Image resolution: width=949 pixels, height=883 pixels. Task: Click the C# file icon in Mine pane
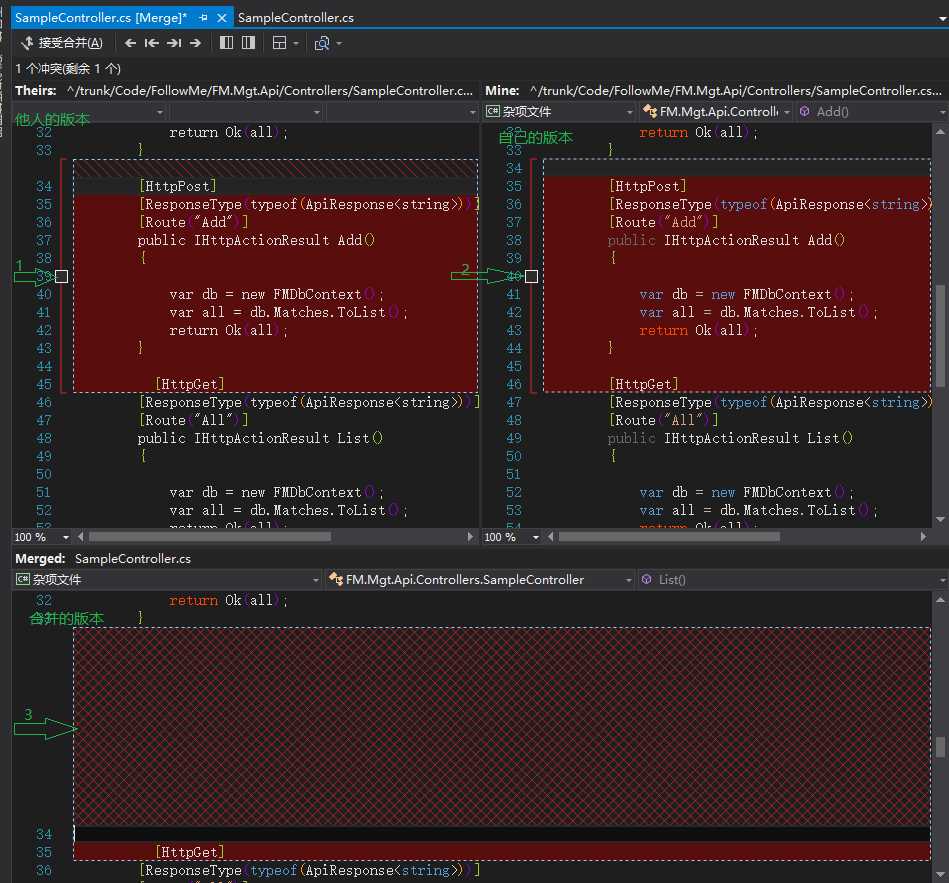pos(493,111)
